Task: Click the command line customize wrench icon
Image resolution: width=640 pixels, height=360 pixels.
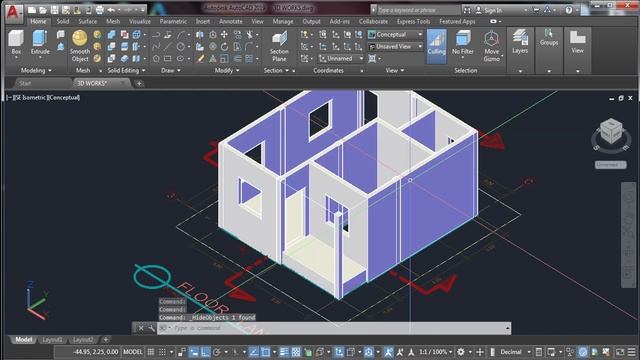Action: 151,328
